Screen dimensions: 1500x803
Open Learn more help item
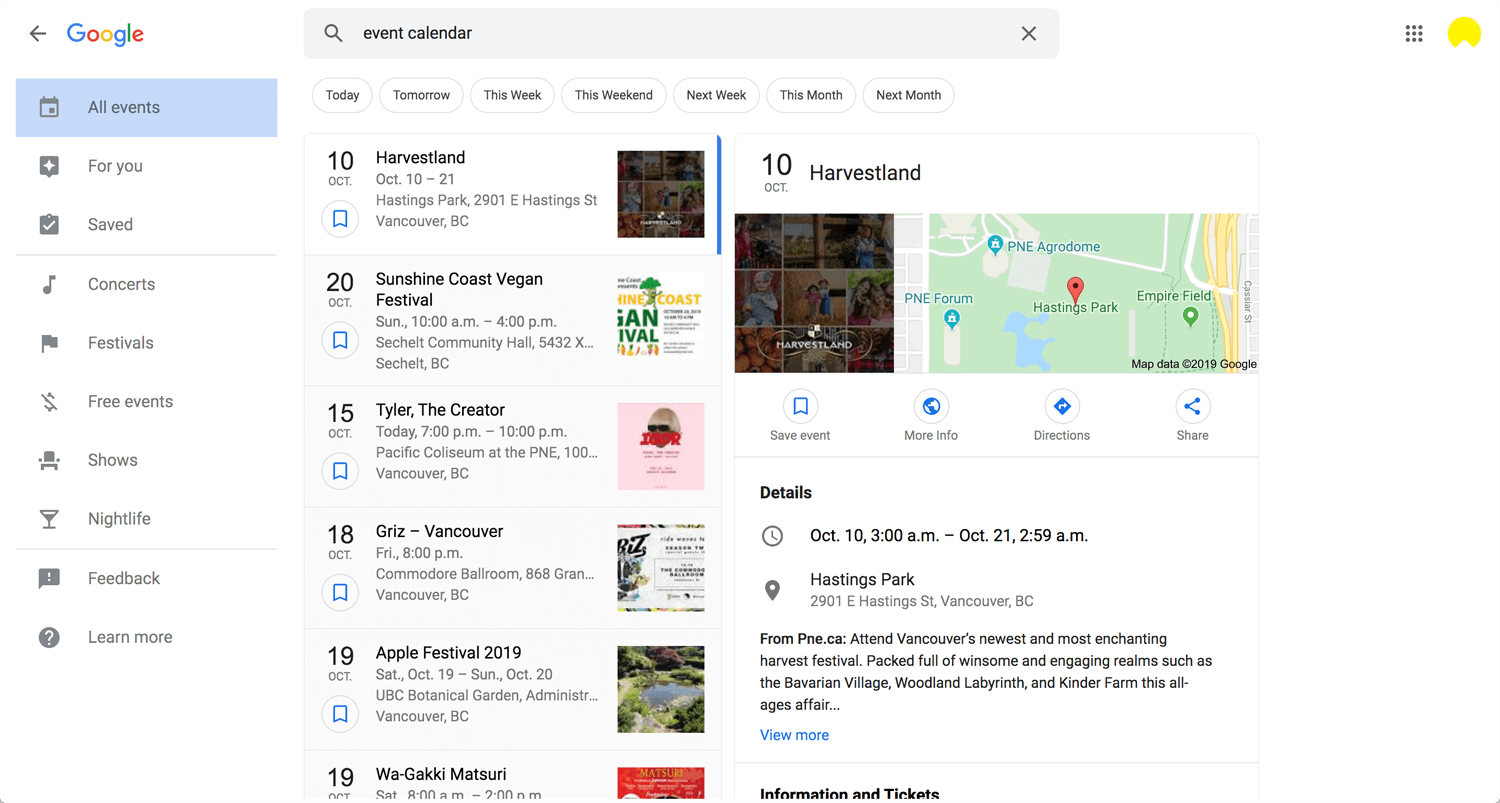[146, 637]
